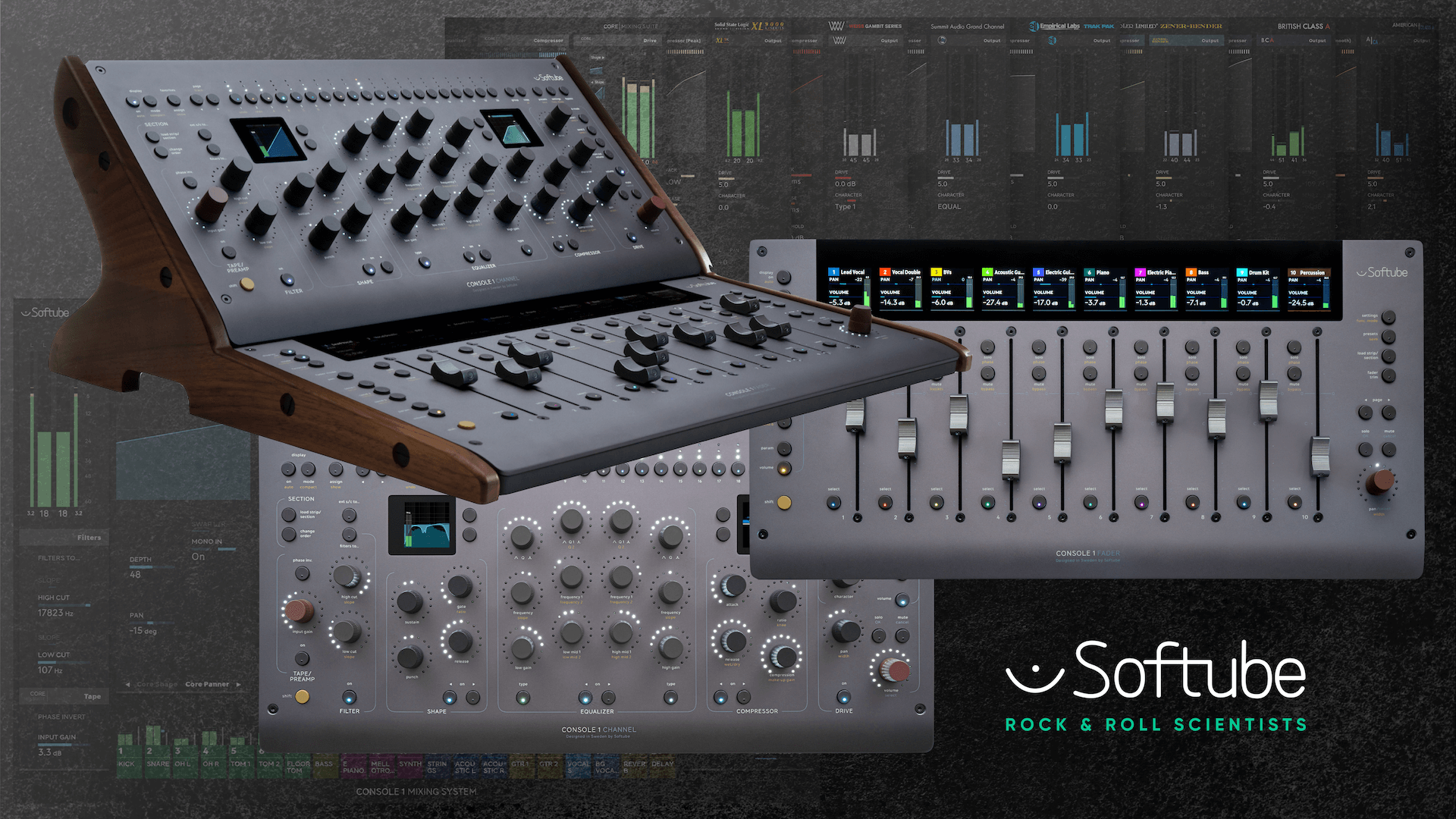The image size is (1456, 819).
Task: Click the ratio knob in the COMPRESSOR section
Action: pos(783,601)
